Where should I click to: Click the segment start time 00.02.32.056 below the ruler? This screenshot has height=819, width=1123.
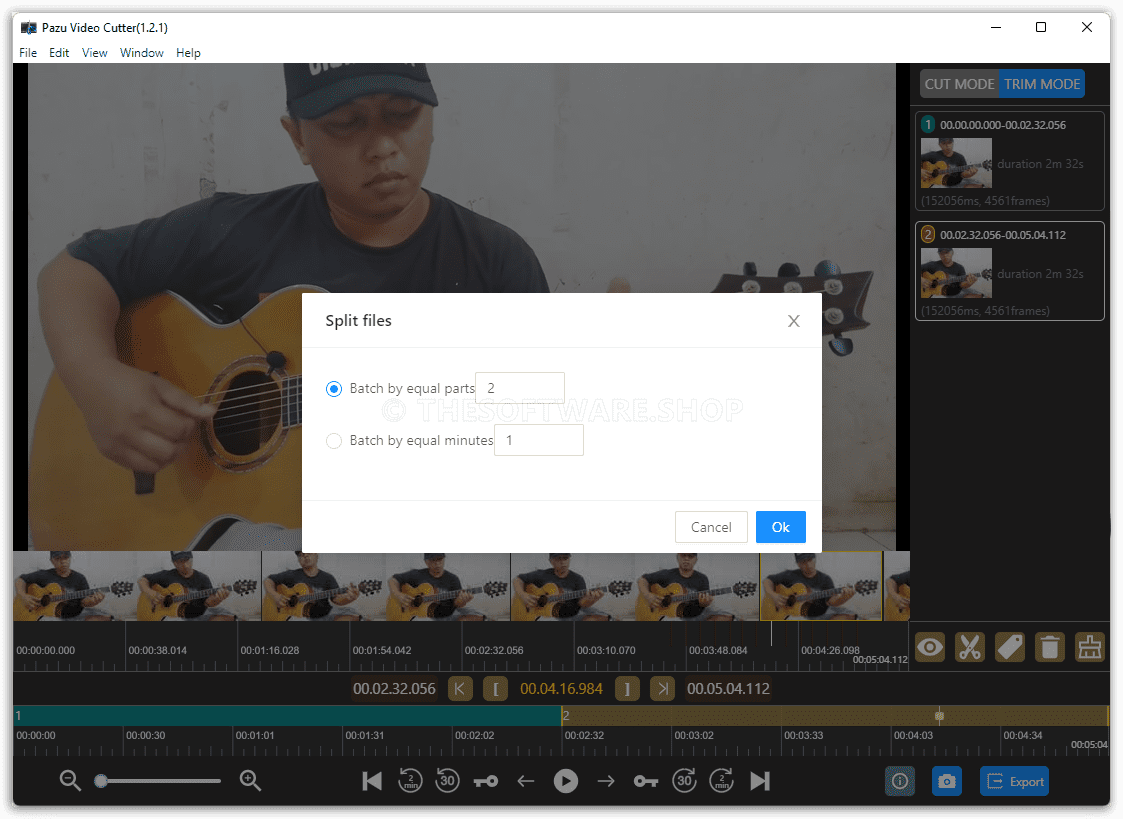(394, 689)
